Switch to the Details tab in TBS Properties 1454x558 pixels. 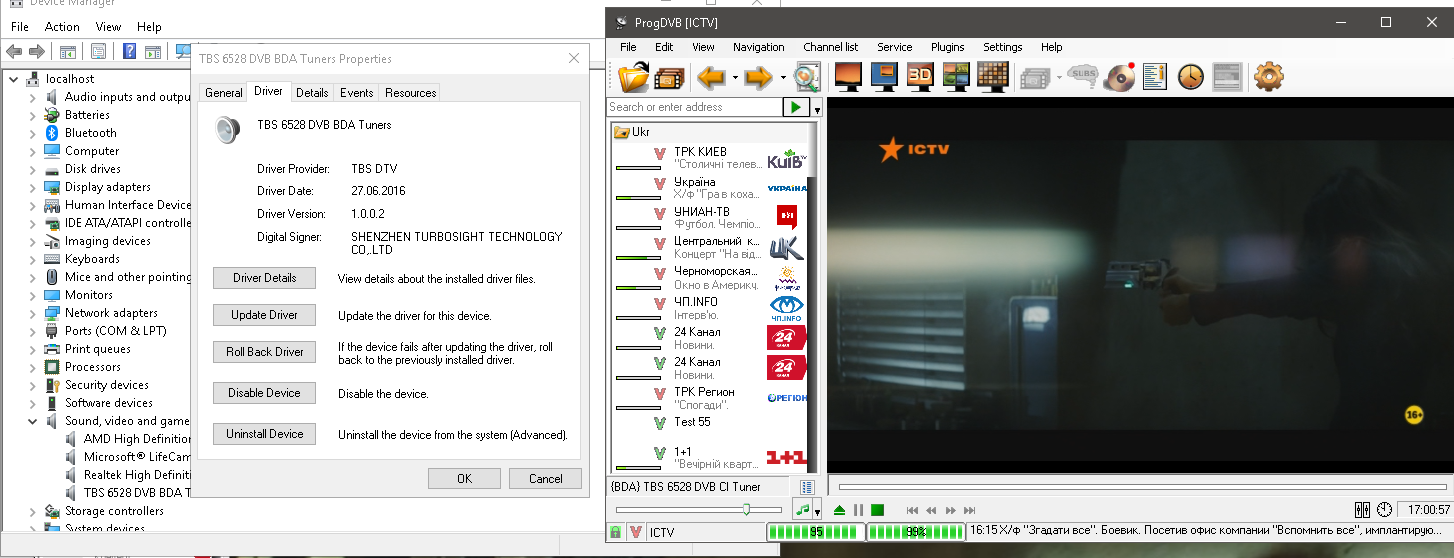(x=312, y=93)
